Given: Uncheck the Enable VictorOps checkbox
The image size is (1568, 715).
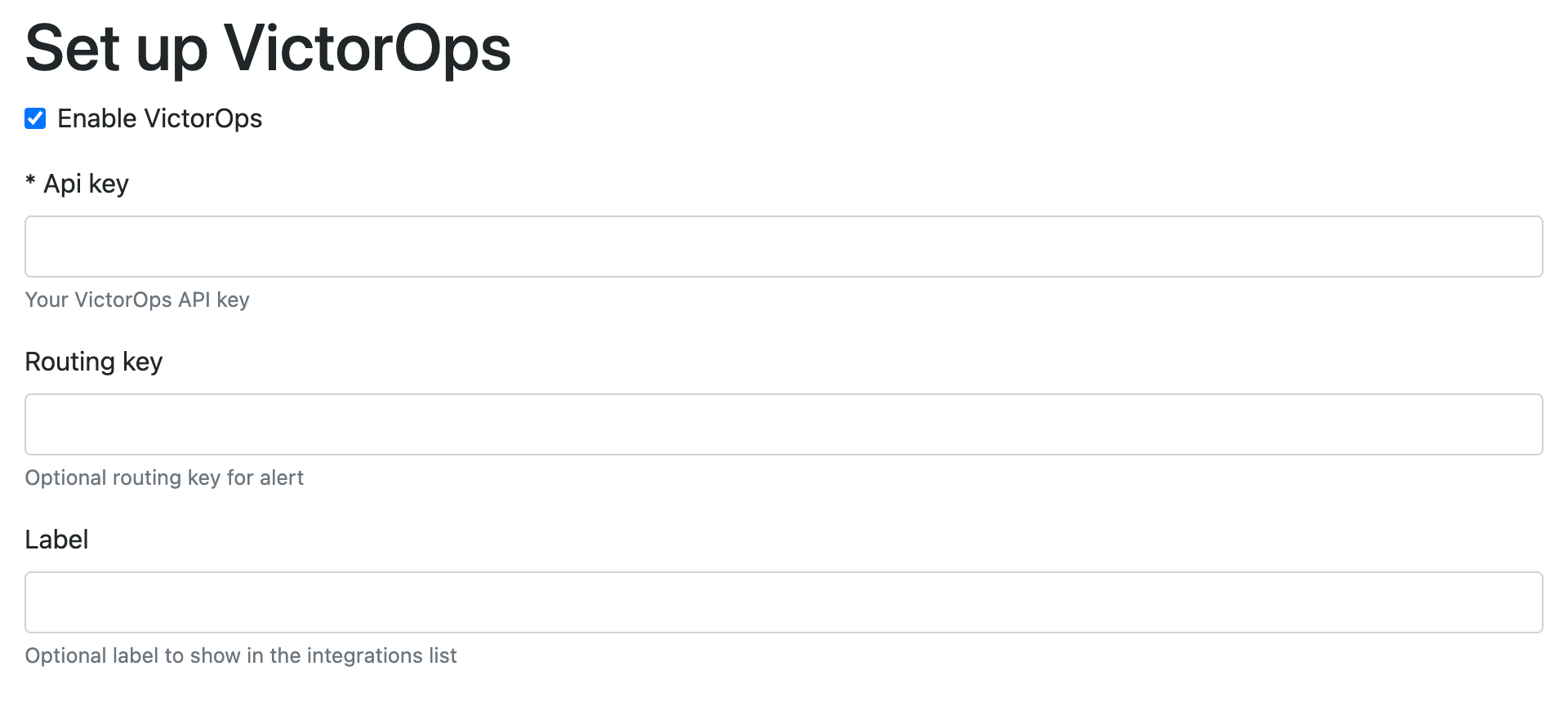Looking at the screenshot, I should point(35,119).
